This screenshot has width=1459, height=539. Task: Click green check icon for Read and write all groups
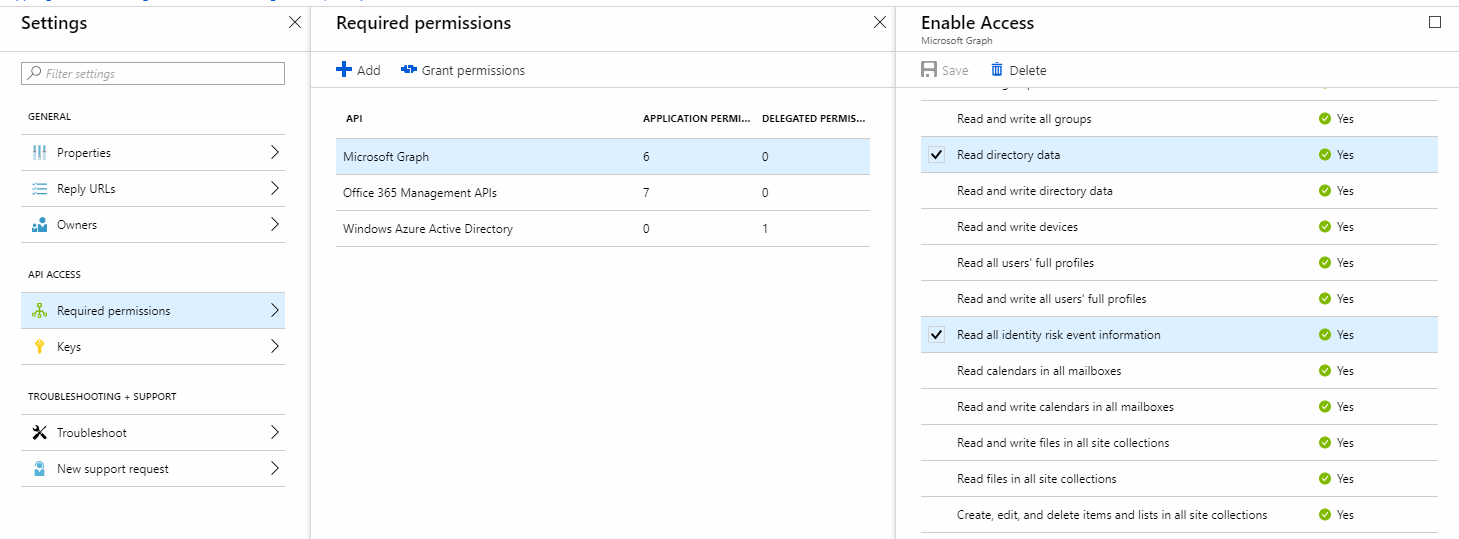coord(1325,119)
